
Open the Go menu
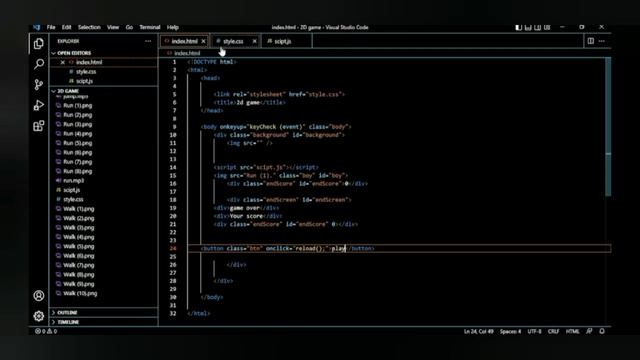click(129, 27)
